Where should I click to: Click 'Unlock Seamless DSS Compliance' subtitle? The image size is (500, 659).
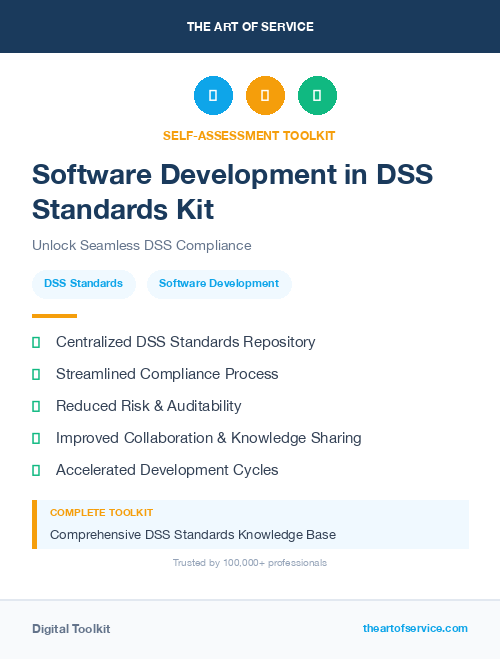142,245
